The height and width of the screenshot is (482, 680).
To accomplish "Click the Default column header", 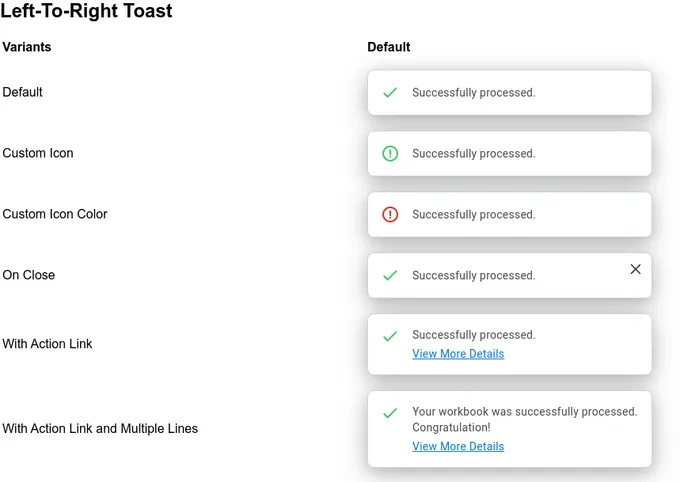I will [x=389, y=47].
